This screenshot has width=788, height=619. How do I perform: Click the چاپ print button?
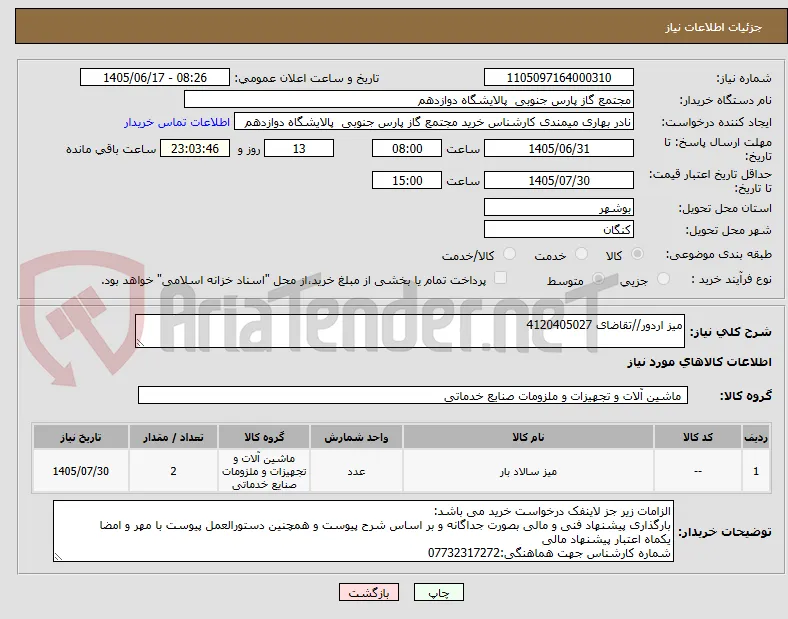[x=439, y=592]
